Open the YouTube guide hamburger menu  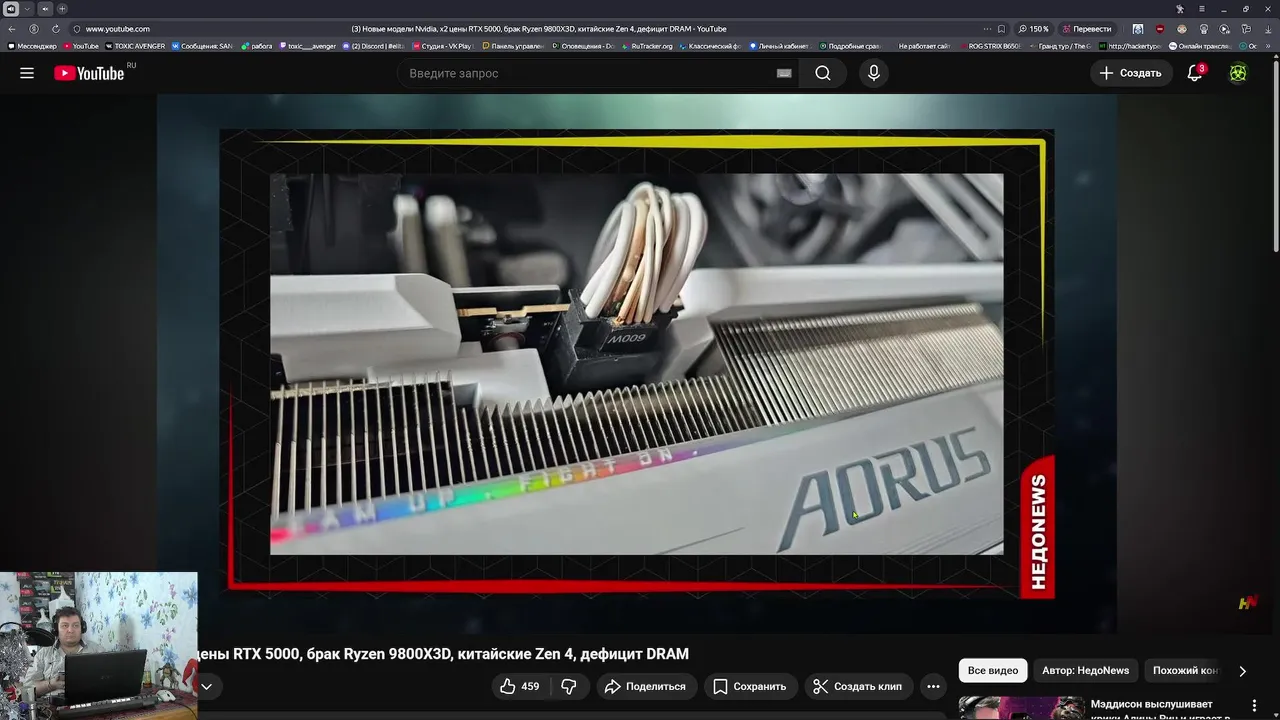tap(27, 73)
